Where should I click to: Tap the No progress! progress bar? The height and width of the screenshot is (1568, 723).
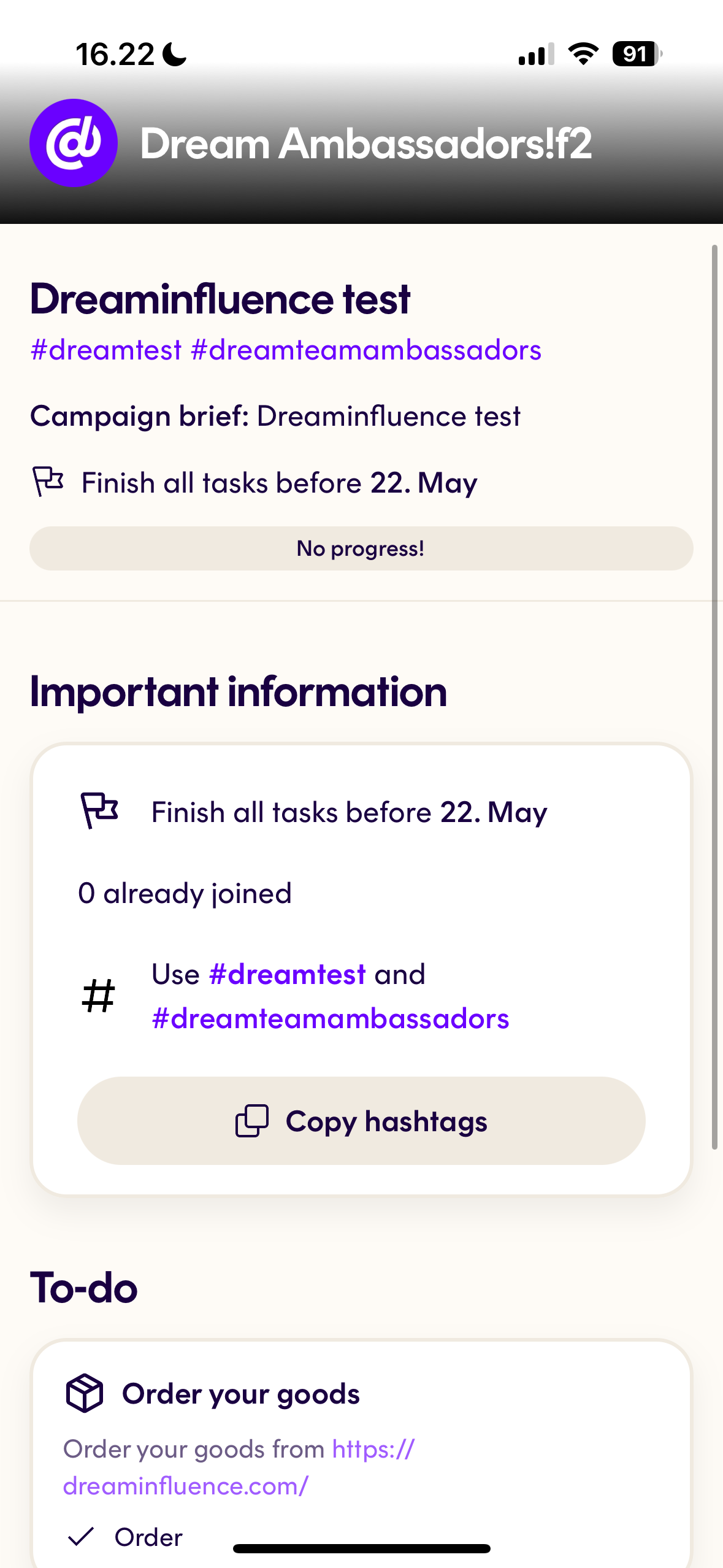tap(361, 548)
